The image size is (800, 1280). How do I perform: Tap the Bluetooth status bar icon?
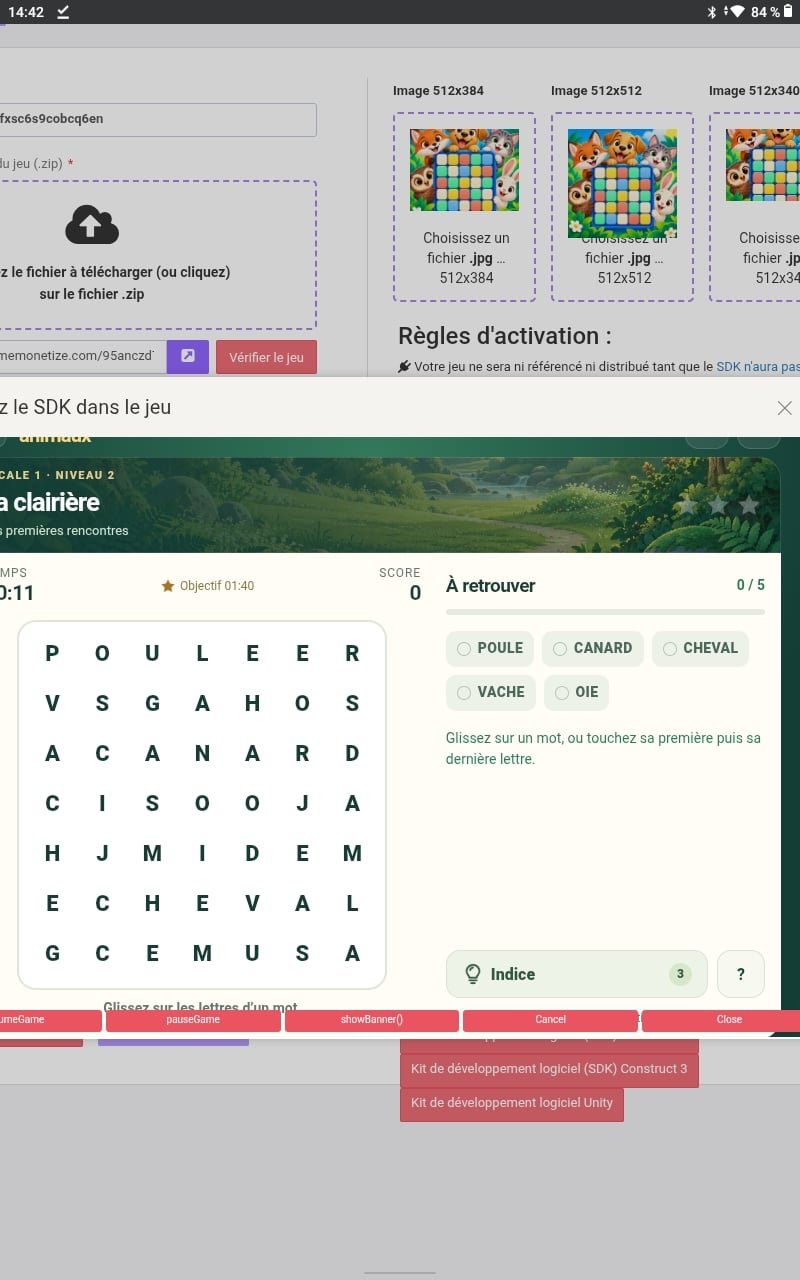713,12
